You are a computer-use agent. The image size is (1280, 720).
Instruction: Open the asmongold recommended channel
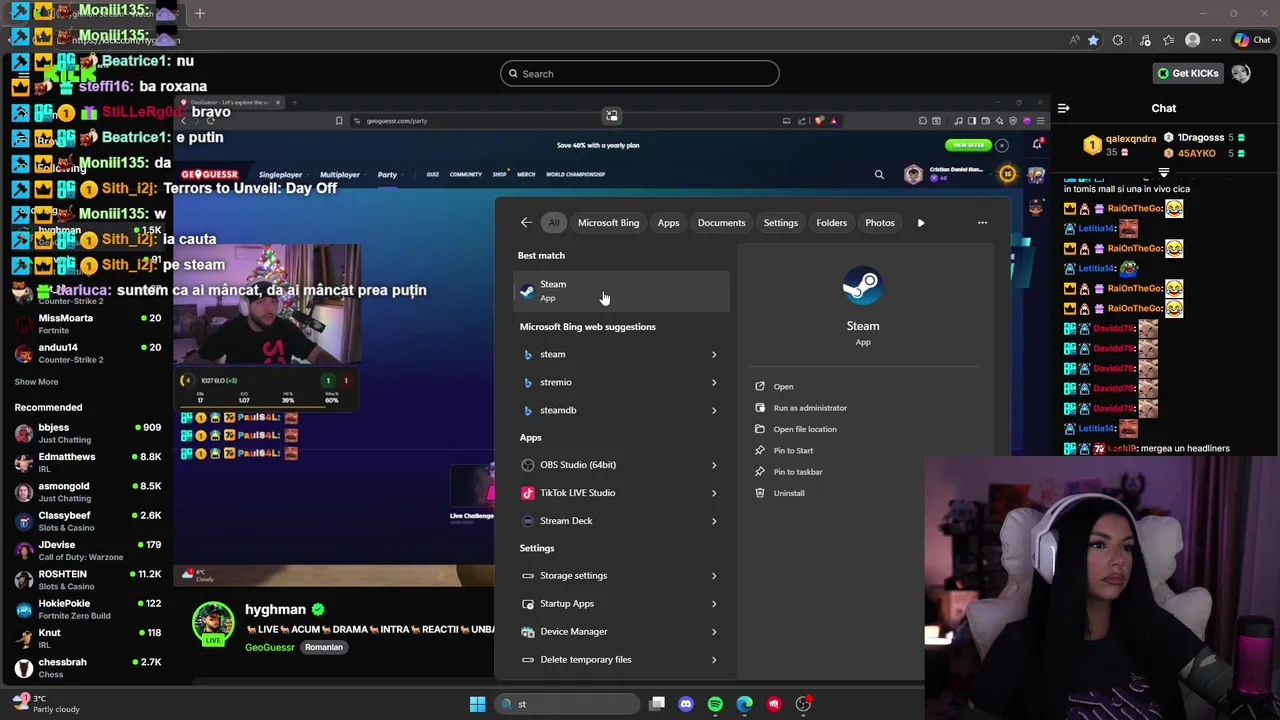click(x=88, y=492)
